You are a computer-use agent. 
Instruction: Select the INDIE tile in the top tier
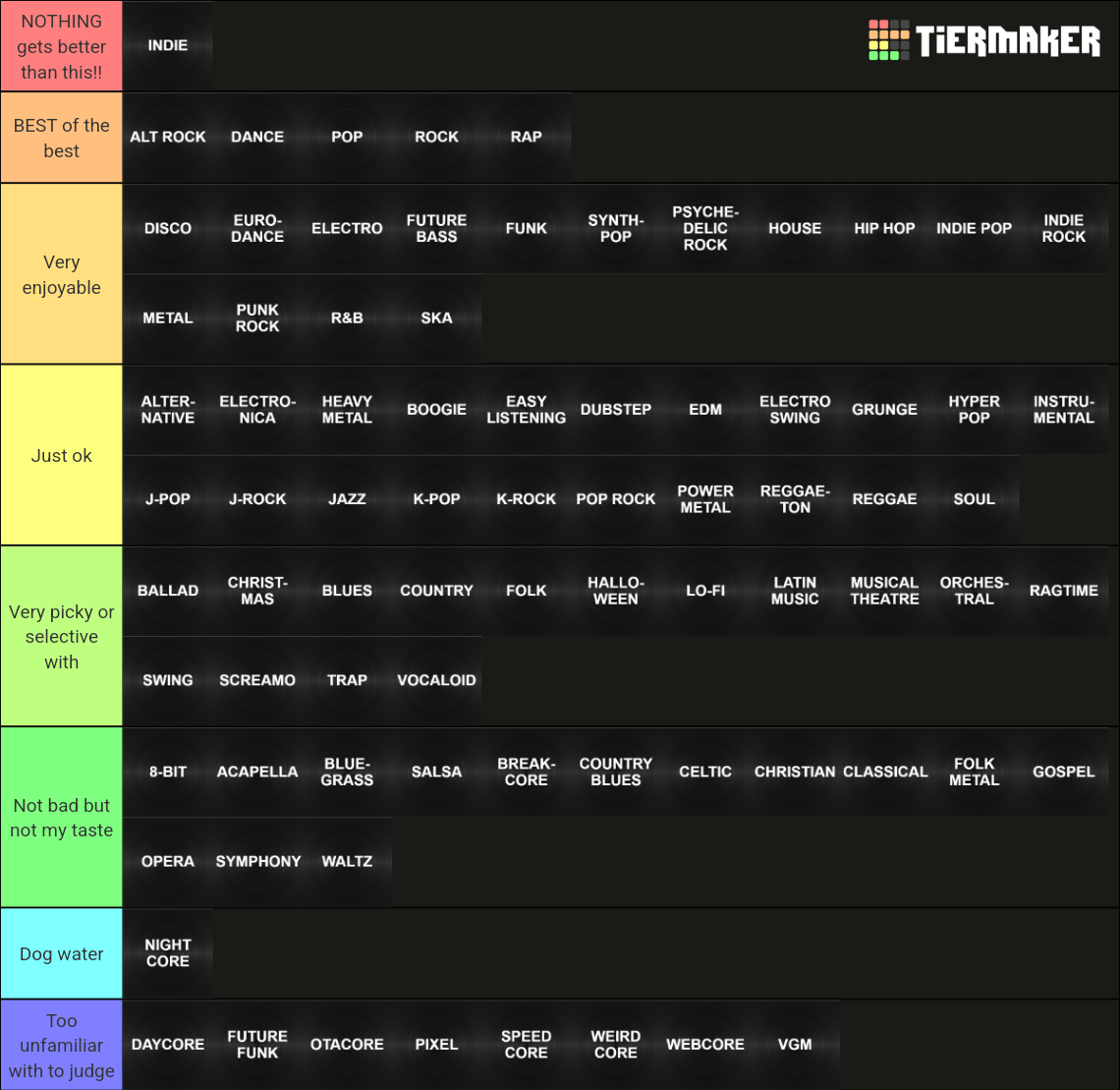click(x=167, y=45)
